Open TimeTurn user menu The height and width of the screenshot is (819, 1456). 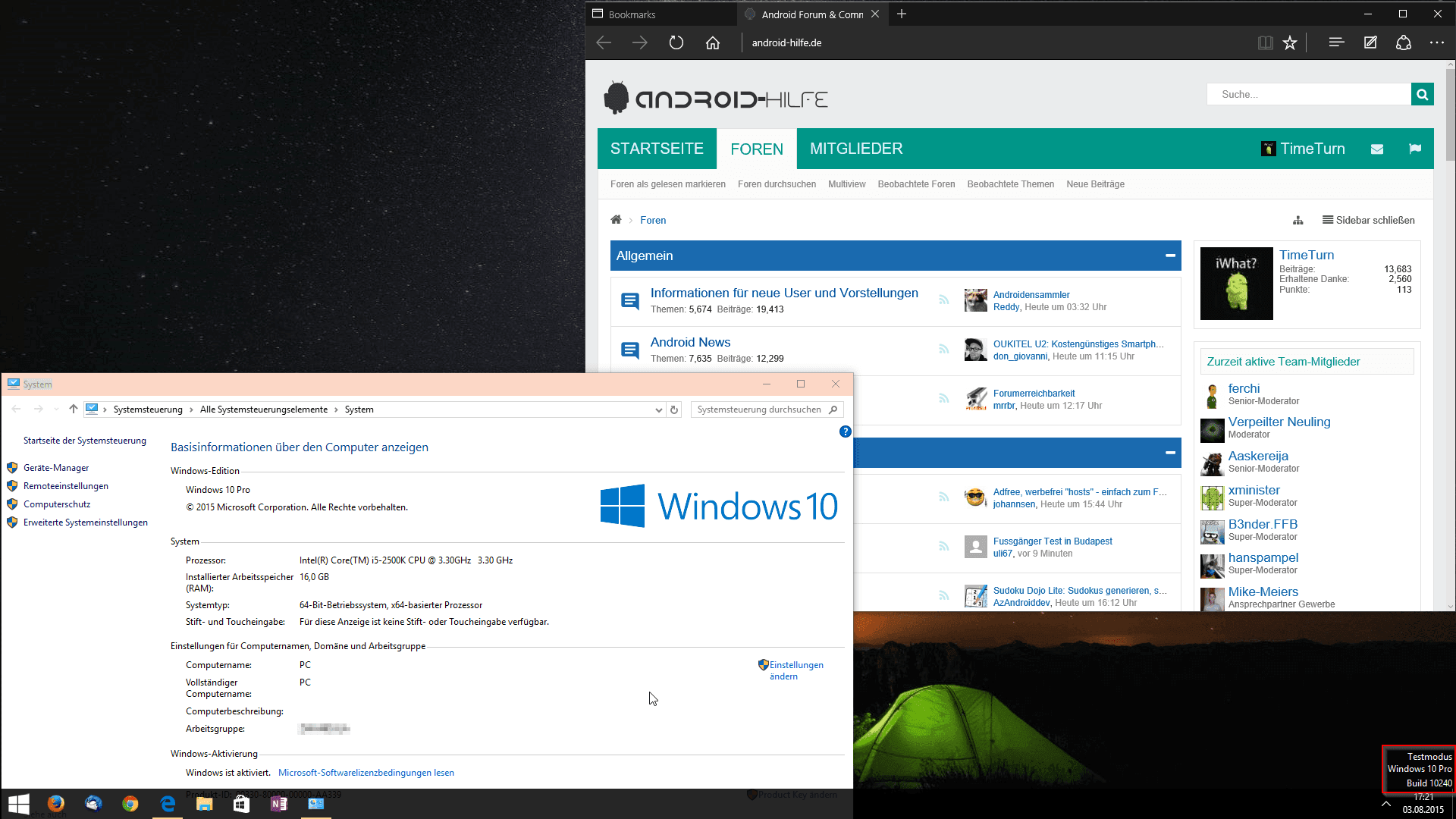point(1304,149)
